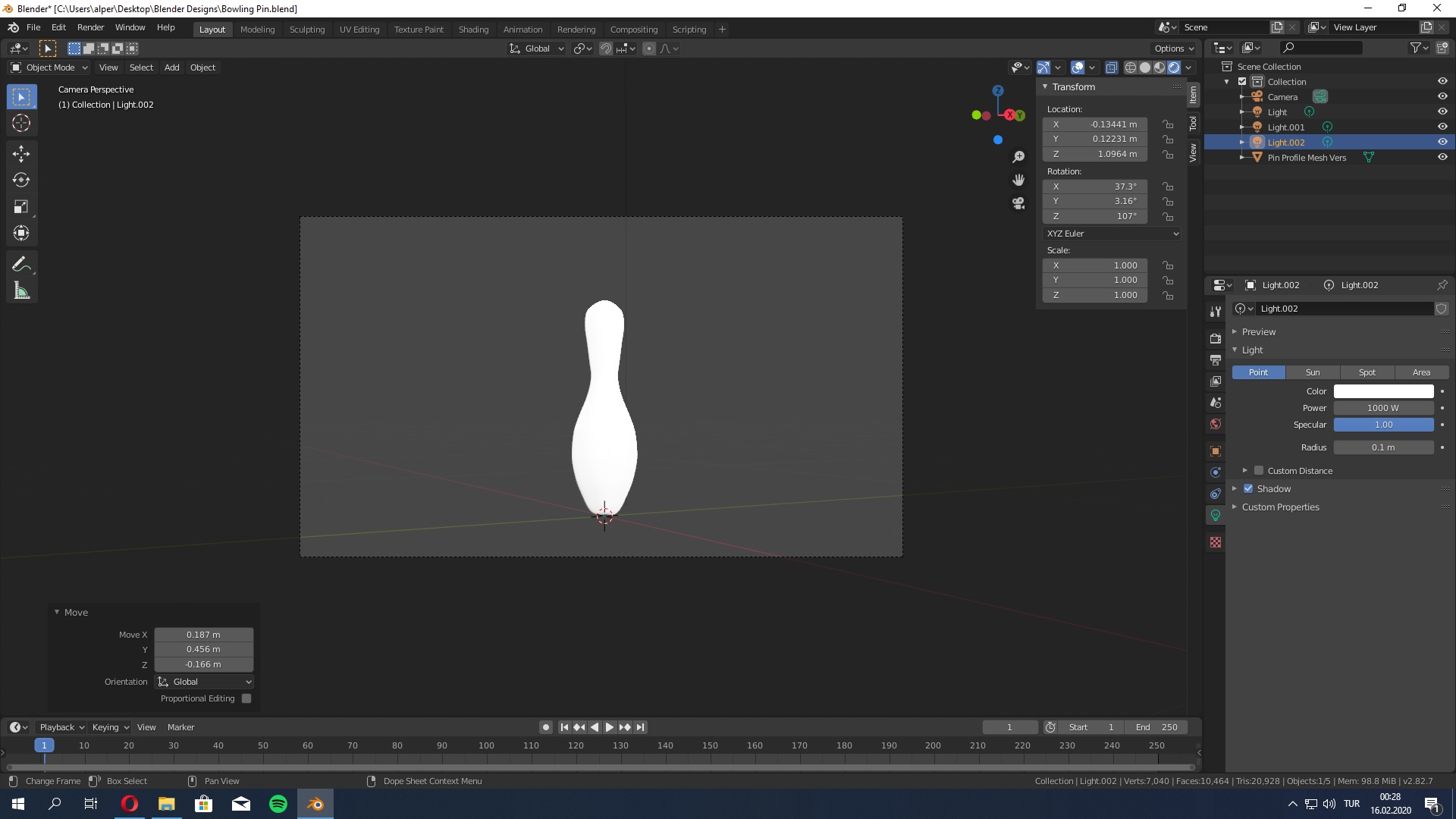Uncheck the Collection exclude checkbox
The width and height of the screenshot is (1456, 819).
click(x=1242, y=82)
